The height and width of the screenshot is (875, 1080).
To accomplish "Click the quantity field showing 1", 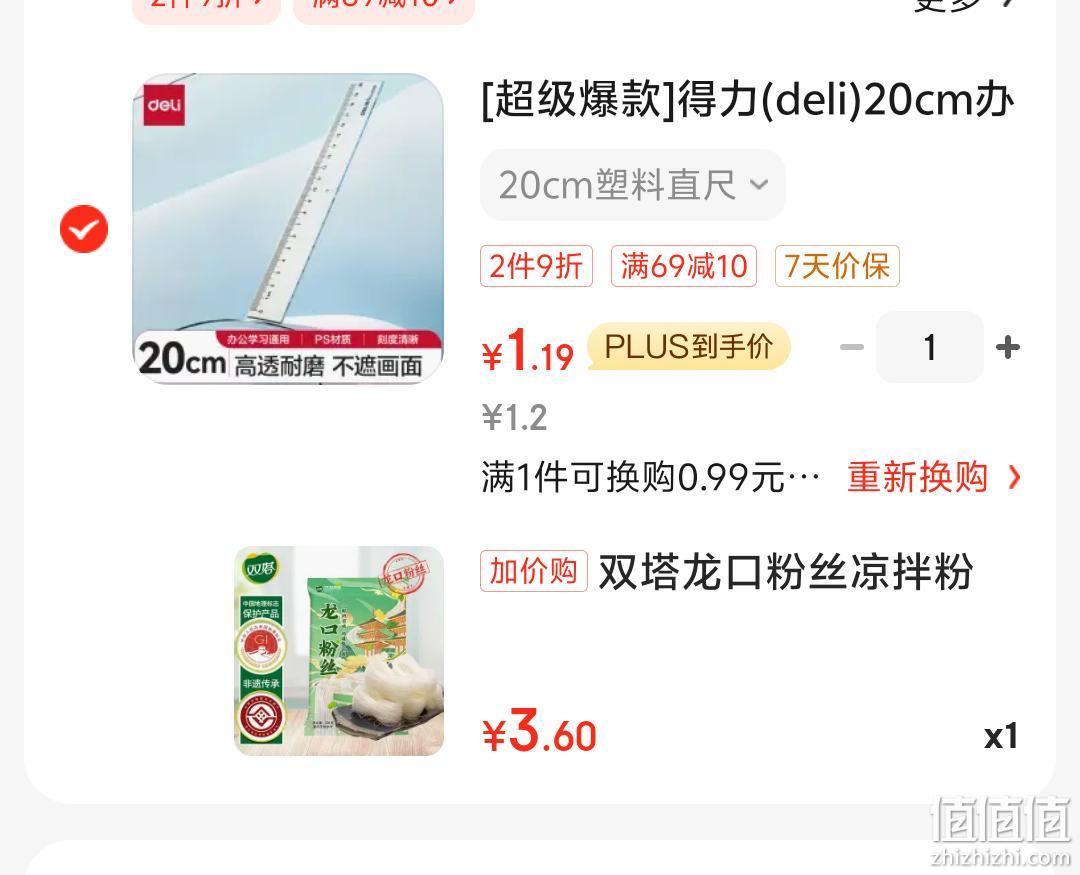I will [x=930, y=347].
